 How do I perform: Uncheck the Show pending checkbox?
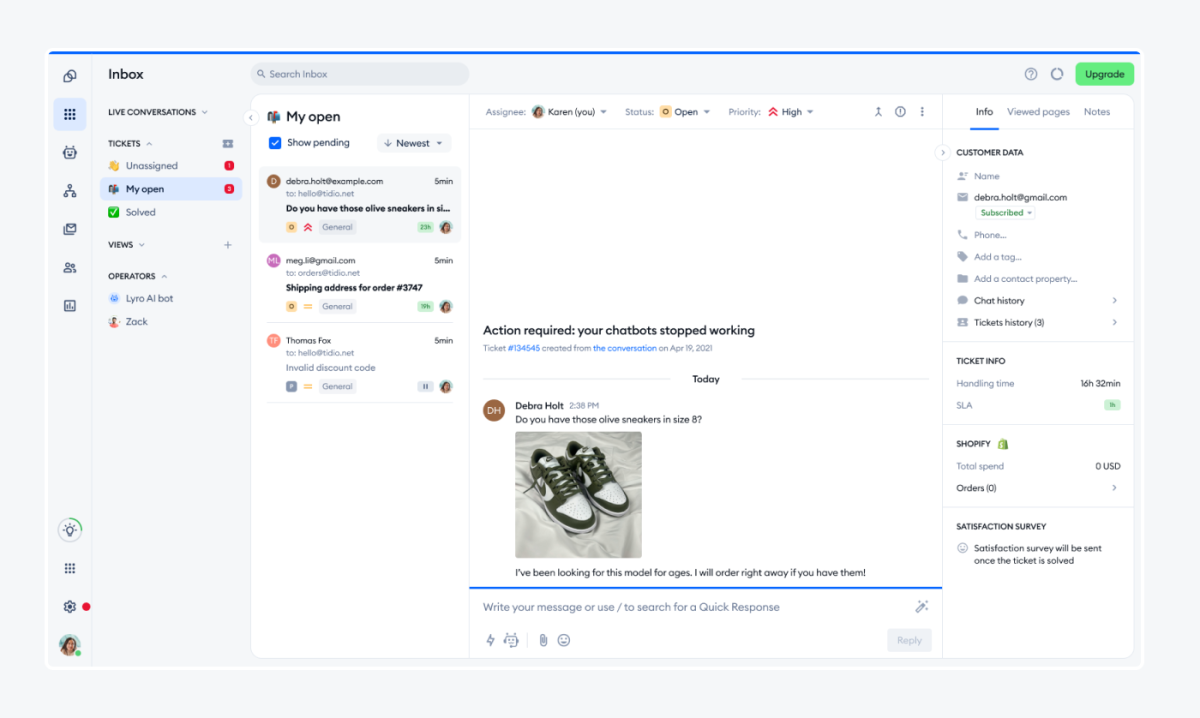click(275, 143)
